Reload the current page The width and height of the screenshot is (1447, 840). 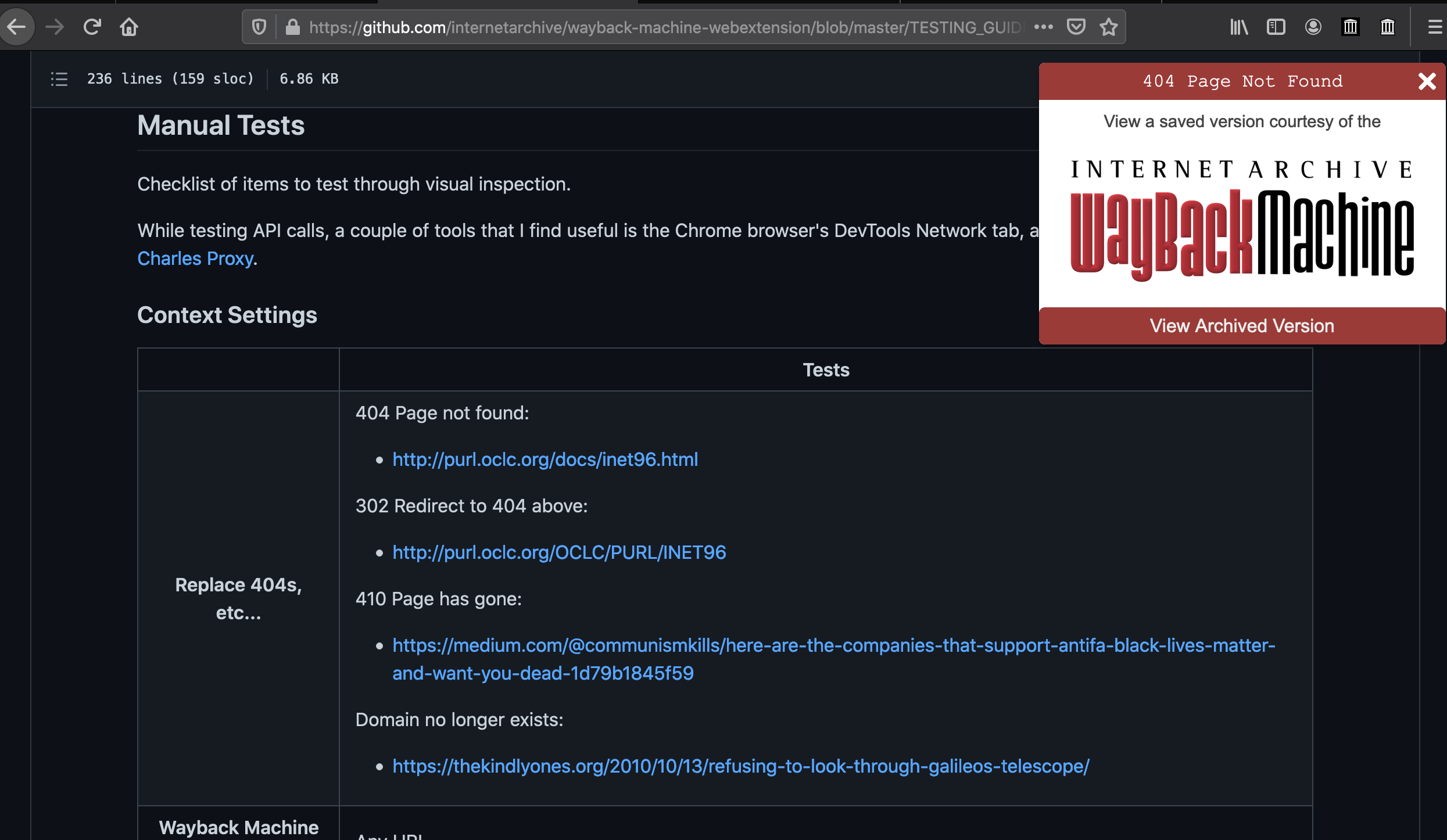92,27
